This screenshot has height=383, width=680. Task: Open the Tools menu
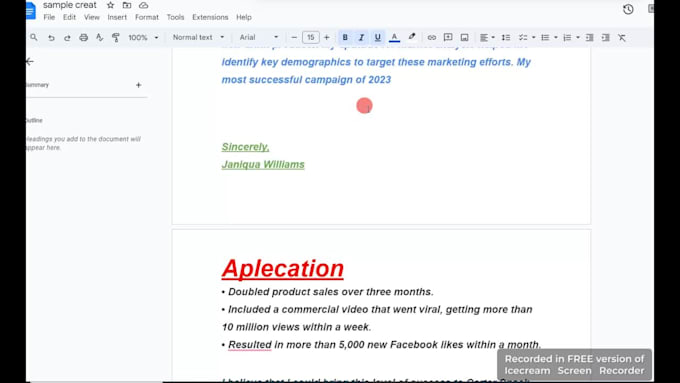(175, 17)
